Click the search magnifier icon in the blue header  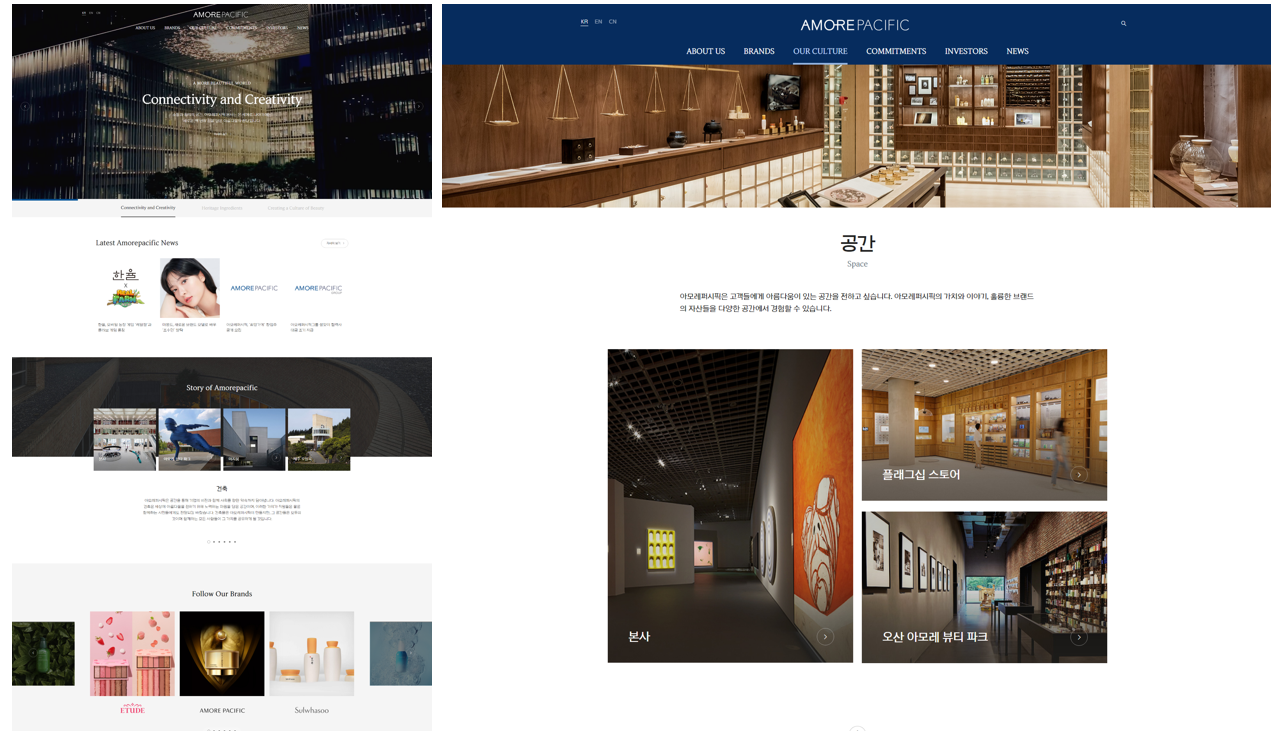tap(1123, 23)
